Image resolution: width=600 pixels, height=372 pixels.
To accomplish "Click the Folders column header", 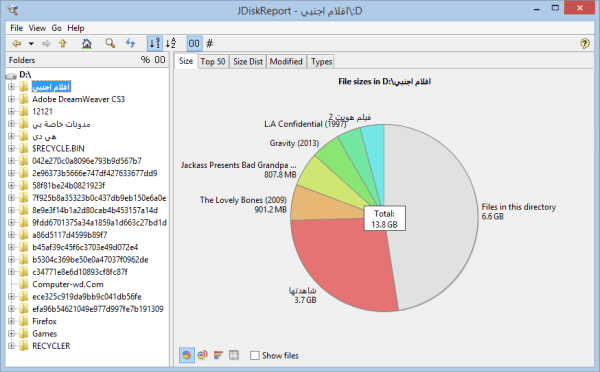I will pyautogui.click(x=22, y=60).
